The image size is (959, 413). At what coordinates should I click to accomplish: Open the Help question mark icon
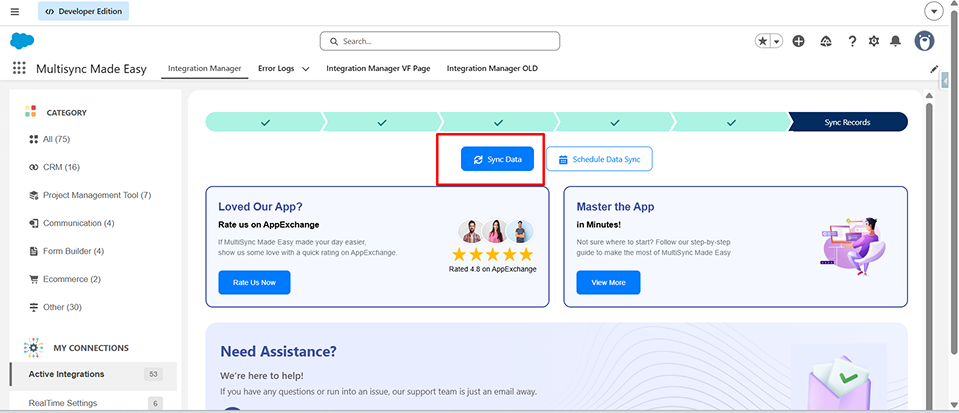(852, 41)
